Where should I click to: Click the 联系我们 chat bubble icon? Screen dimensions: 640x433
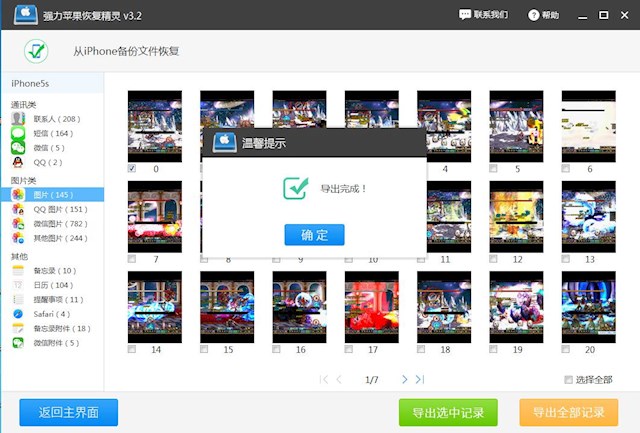tap(464, 15)
